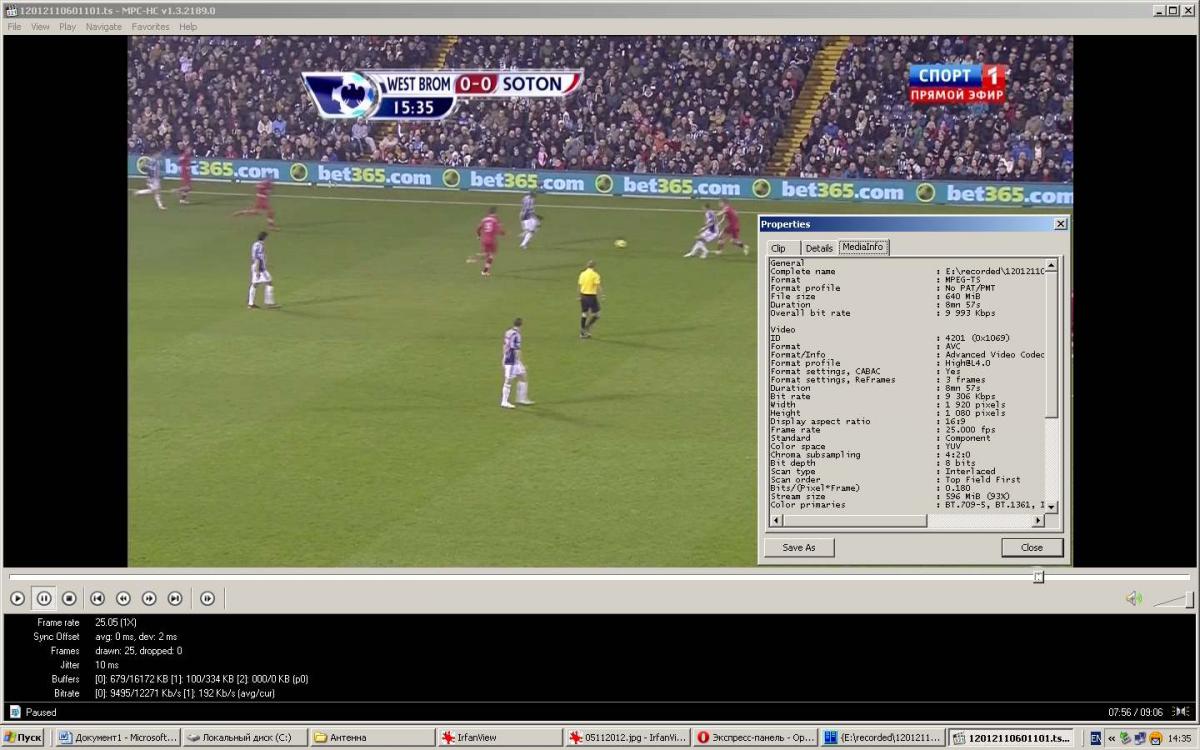Image resolution: width=1200 pixels, height=750 pixels.
Task: Click the Save As button
Action: click(798, 547)
